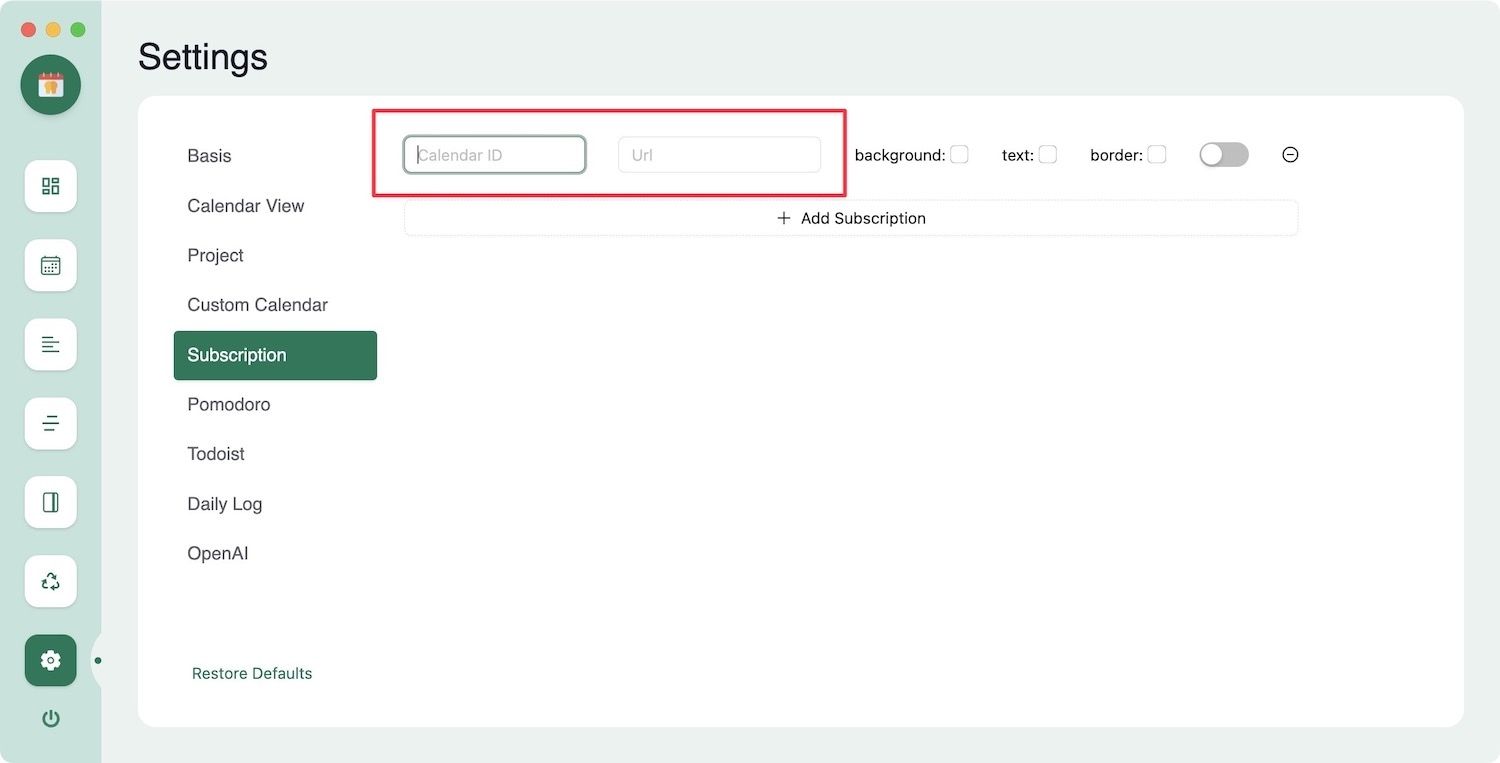Viewport: 1500px width, 763px height.
Task: Click the Restore Defaults link
Action: pos(252,673)
